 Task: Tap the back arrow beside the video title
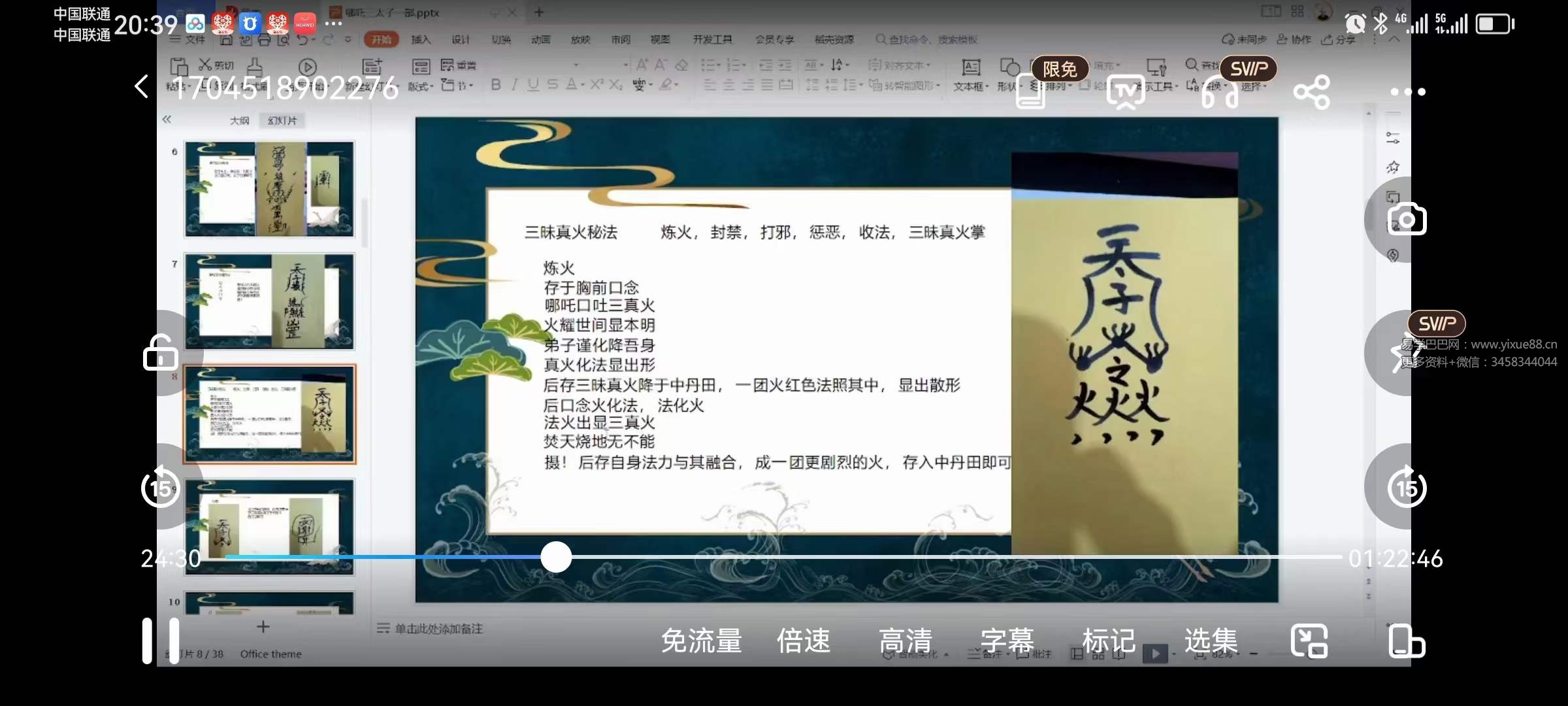pos(142,86)
